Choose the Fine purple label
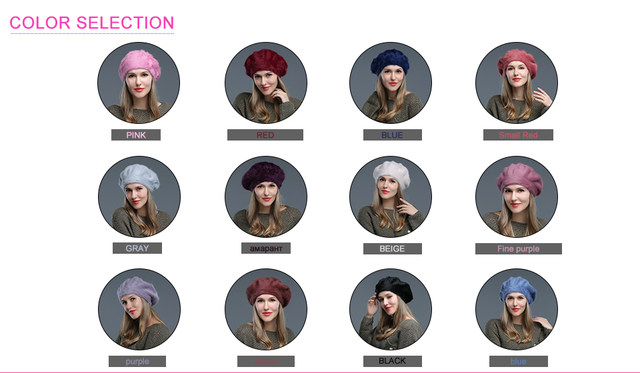640x373 pixels. (x=518, y=249)
